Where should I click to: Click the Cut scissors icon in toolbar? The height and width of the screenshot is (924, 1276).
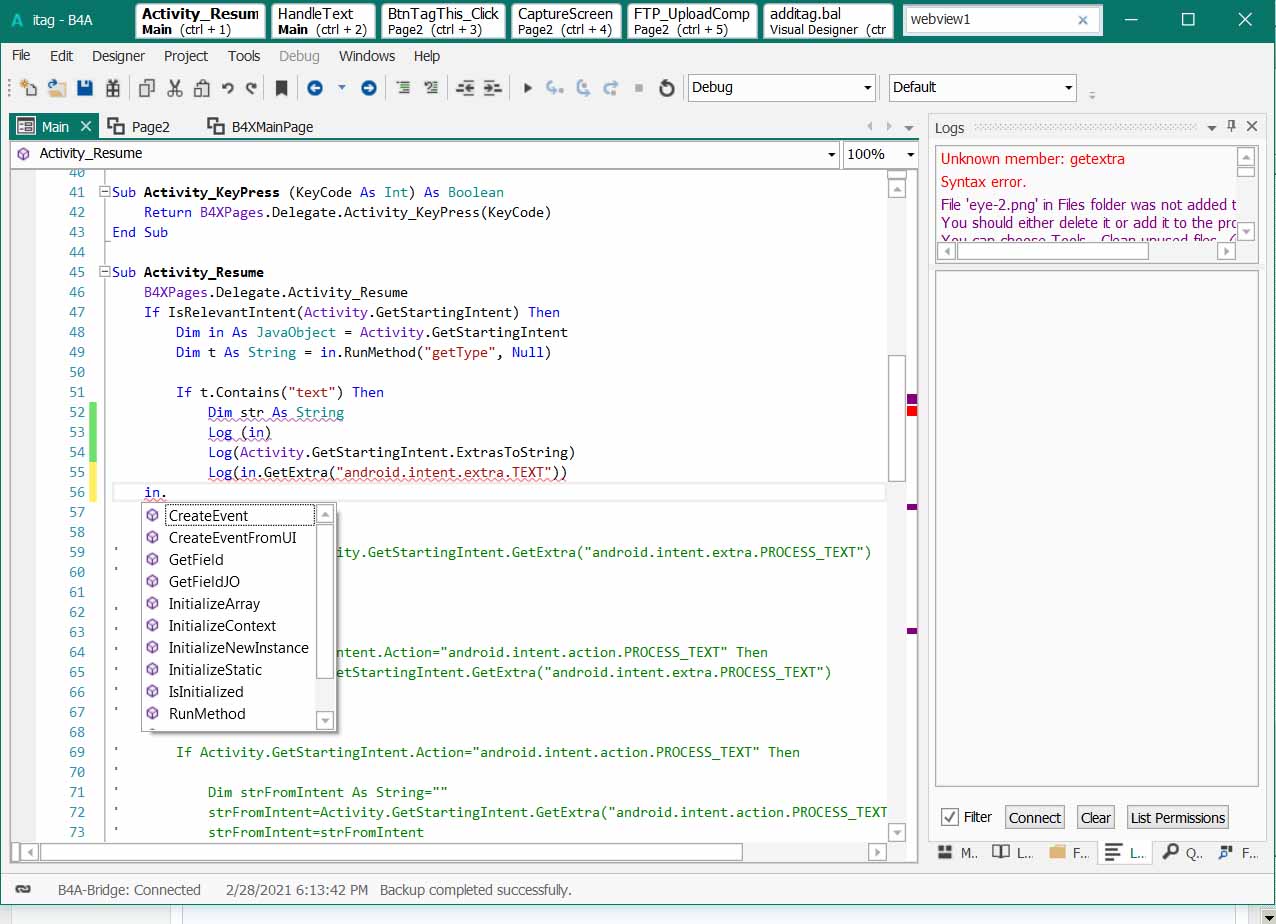tap(175, 88)
